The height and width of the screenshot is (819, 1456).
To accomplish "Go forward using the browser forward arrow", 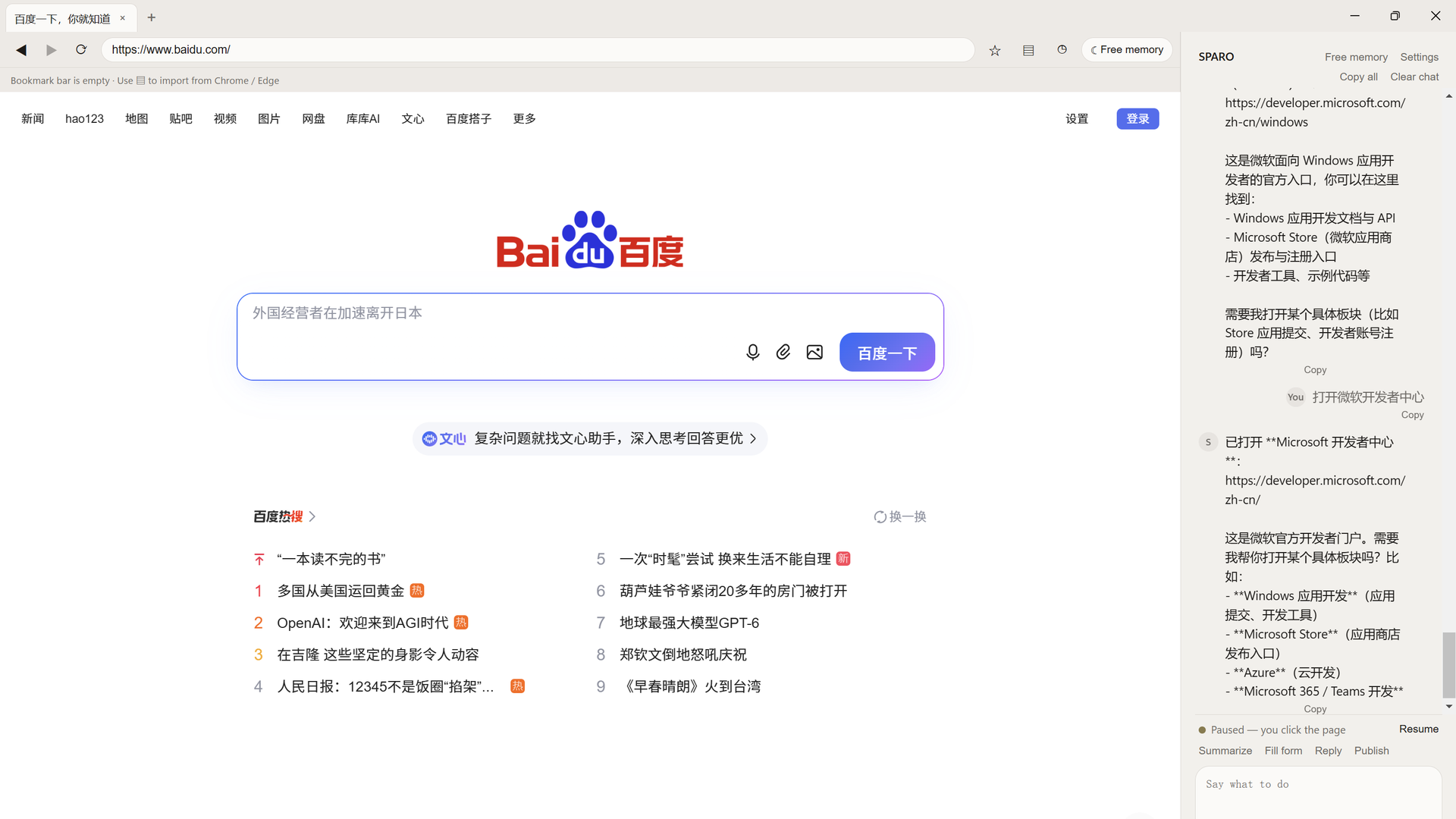I will coord(51,50).
